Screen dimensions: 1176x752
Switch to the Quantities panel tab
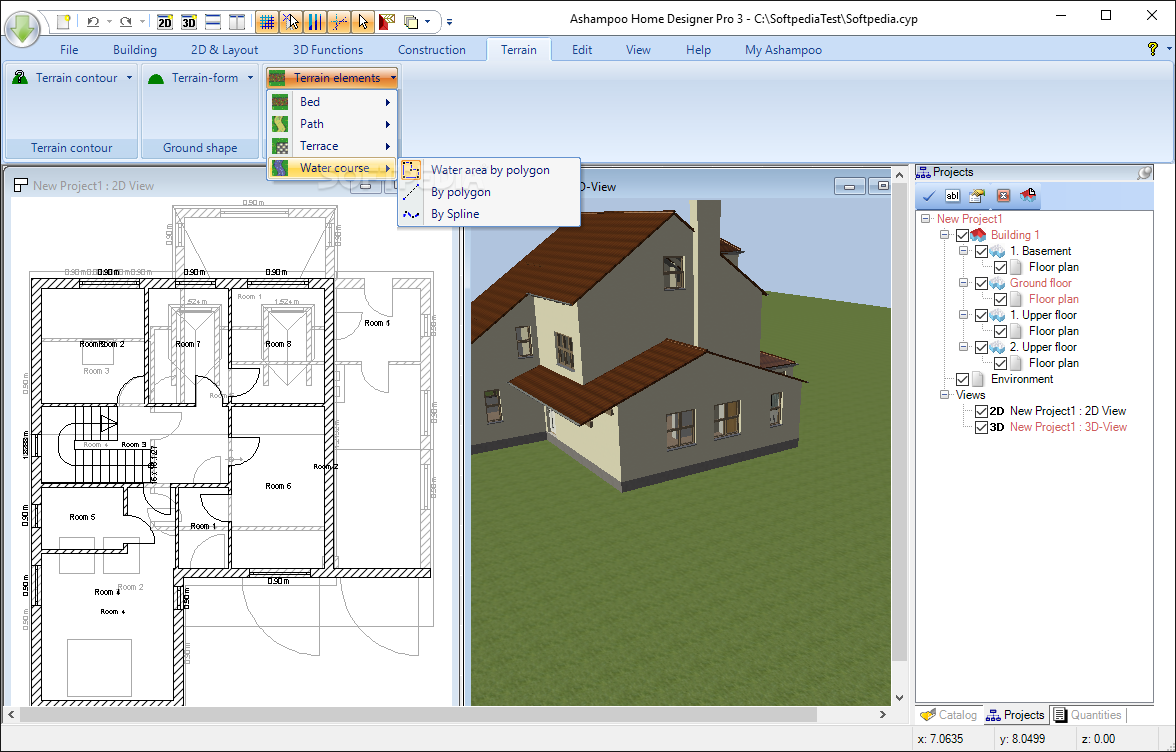pyautogui.click(x=1088, y=715)
